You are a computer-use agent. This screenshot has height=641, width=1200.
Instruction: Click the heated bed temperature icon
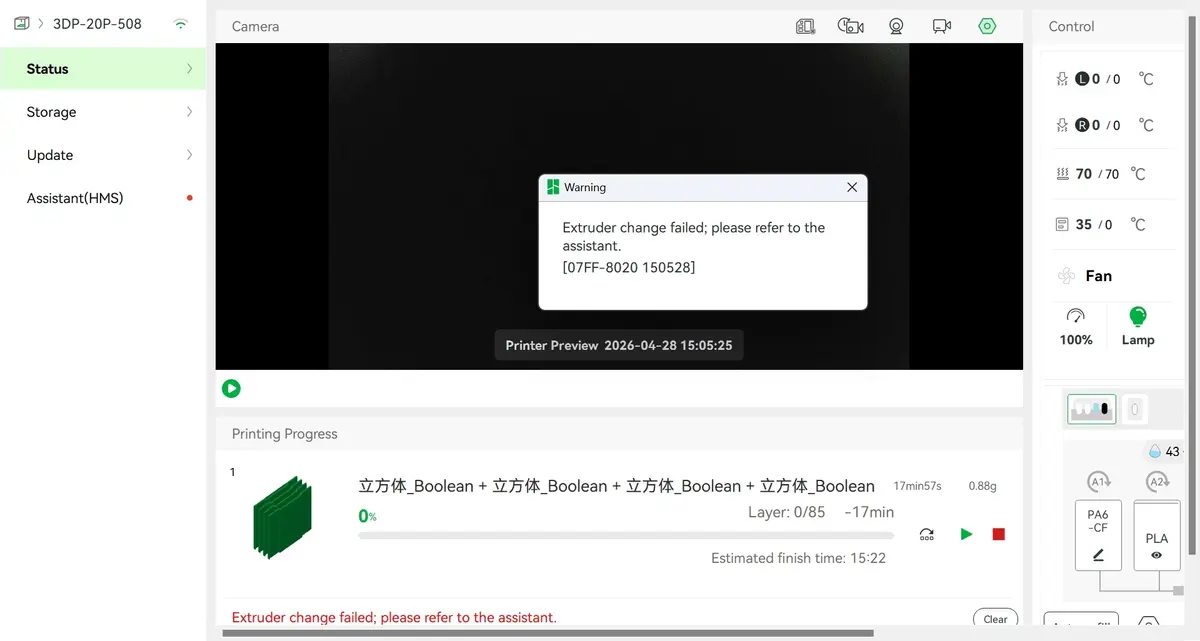click(x=1062, y=173)
